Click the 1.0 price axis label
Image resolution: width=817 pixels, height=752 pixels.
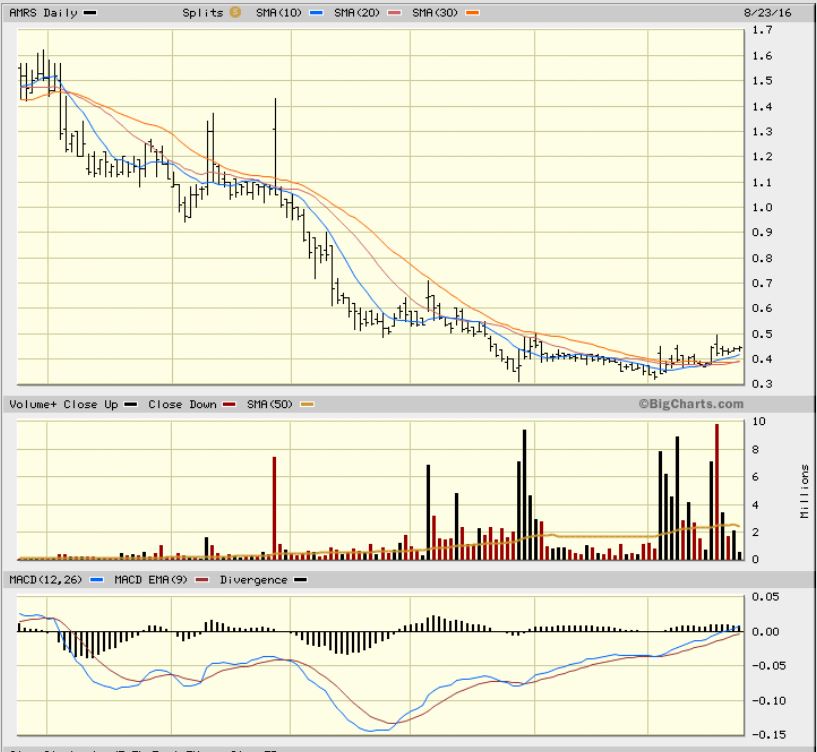pos(762,208)
